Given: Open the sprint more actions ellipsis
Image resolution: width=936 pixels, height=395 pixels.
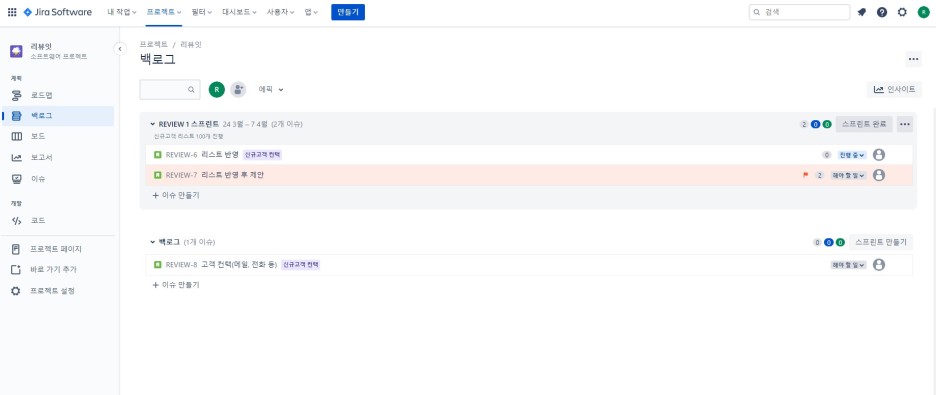Looking at the screenshot, I should point(905,124).
